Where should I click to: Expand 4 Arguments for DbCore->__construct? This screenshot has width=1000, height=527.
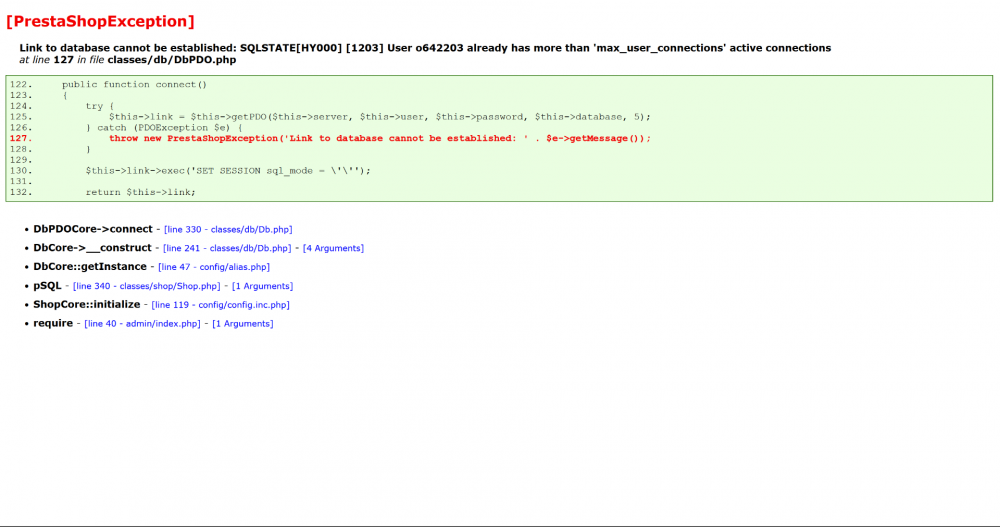click(333, 248)
